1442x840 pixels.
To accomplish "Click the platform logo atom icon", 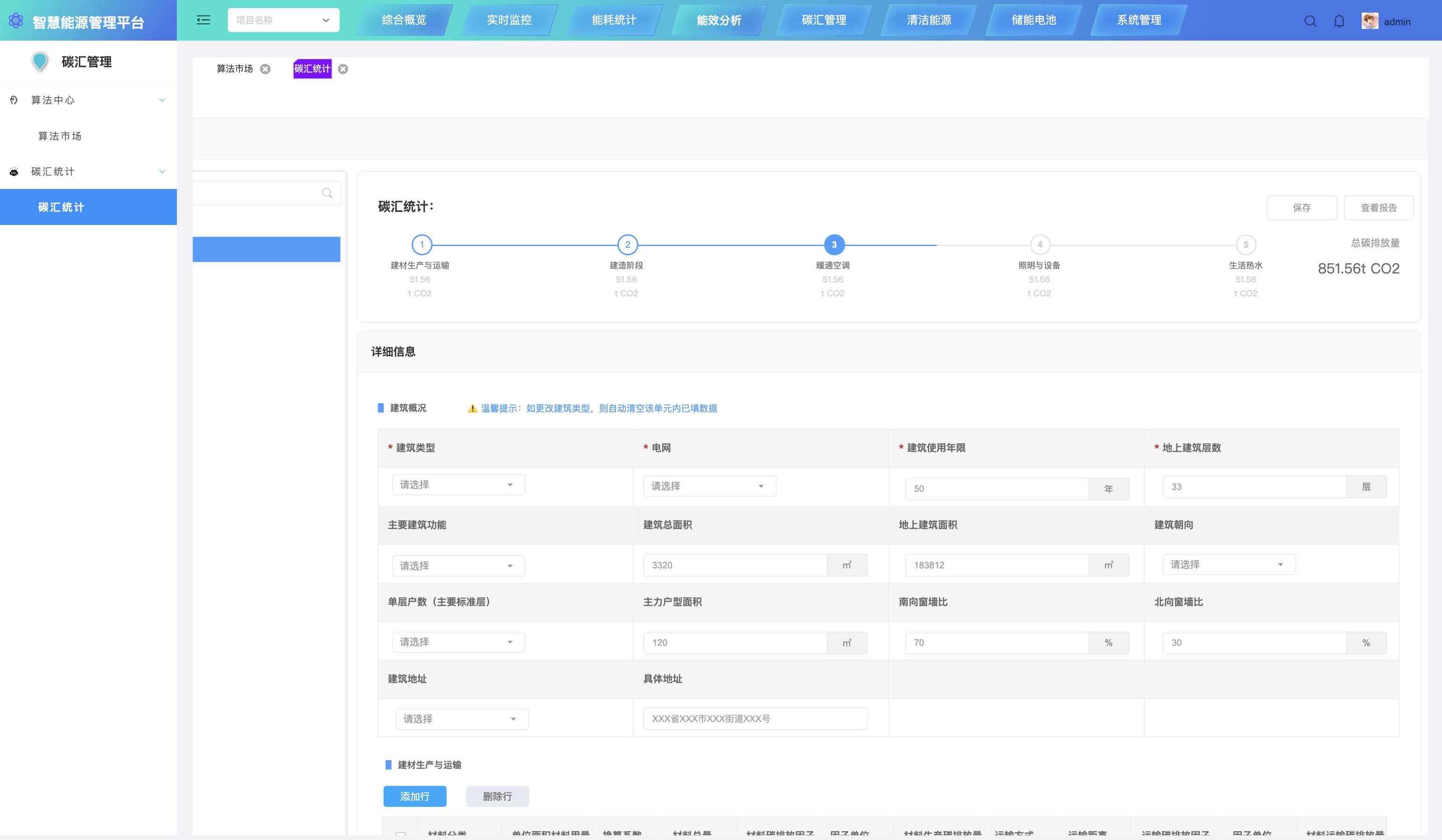I will click(x=16, y=21).
